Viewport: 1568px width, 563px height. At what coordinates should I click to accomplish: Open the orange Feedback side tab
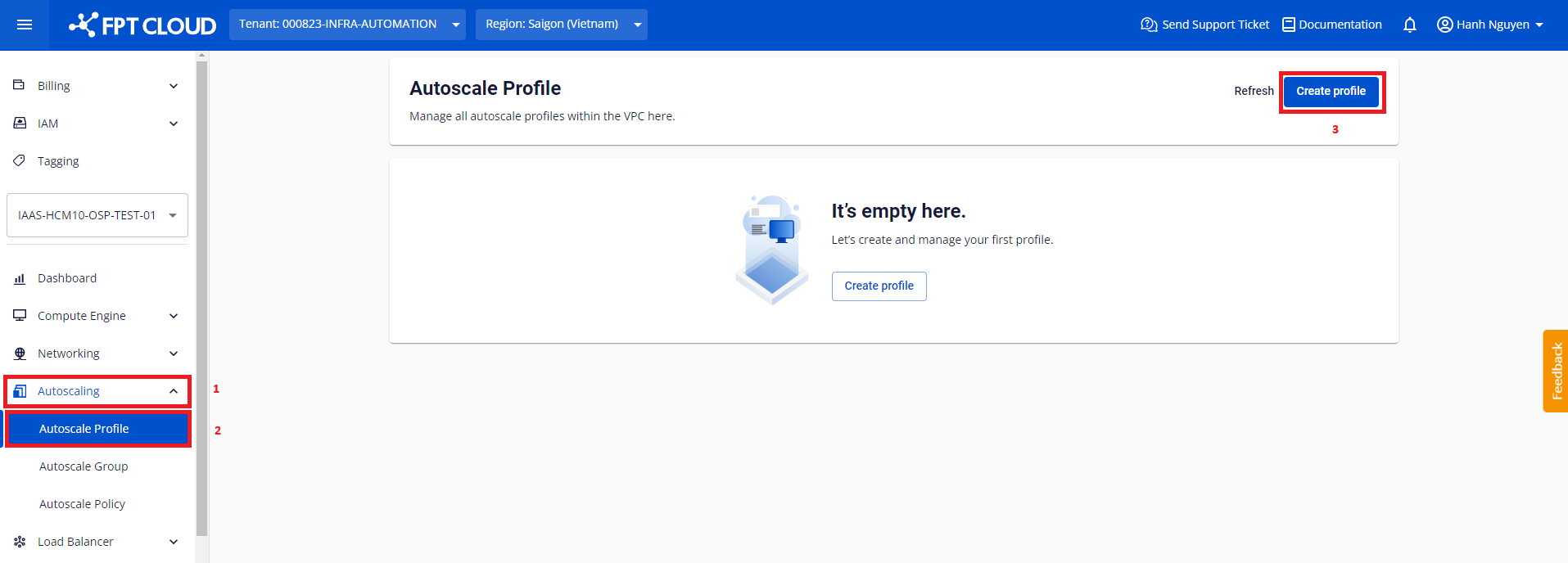1556,371
